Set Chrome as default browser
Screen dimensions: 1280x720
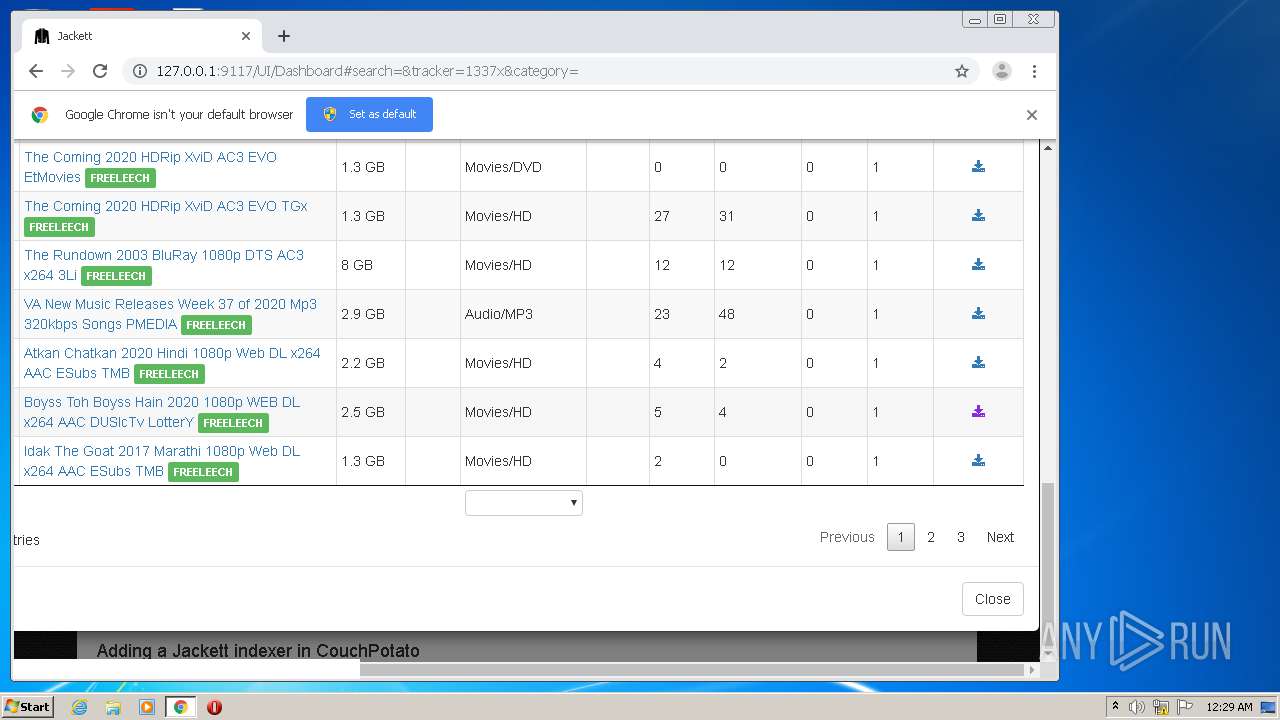click(369, 114)
